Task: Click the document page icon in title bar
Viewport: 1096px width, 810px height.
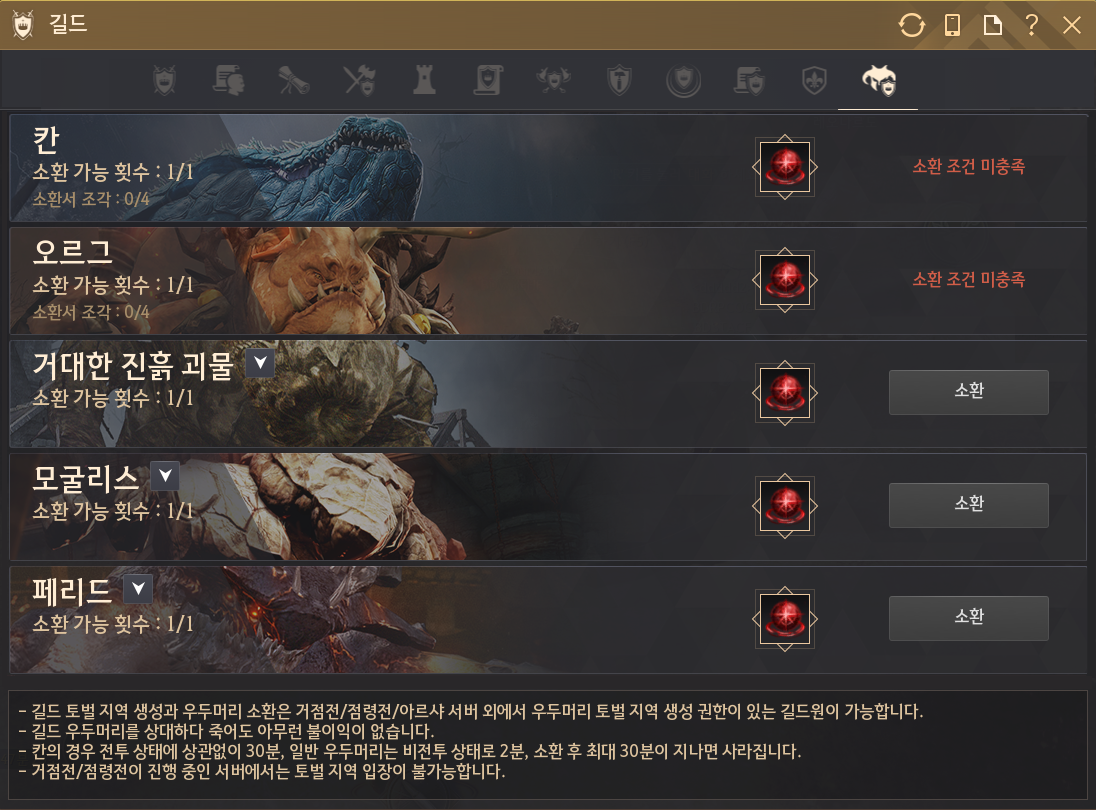Action: pyautogui.click(x=992, y=25)
